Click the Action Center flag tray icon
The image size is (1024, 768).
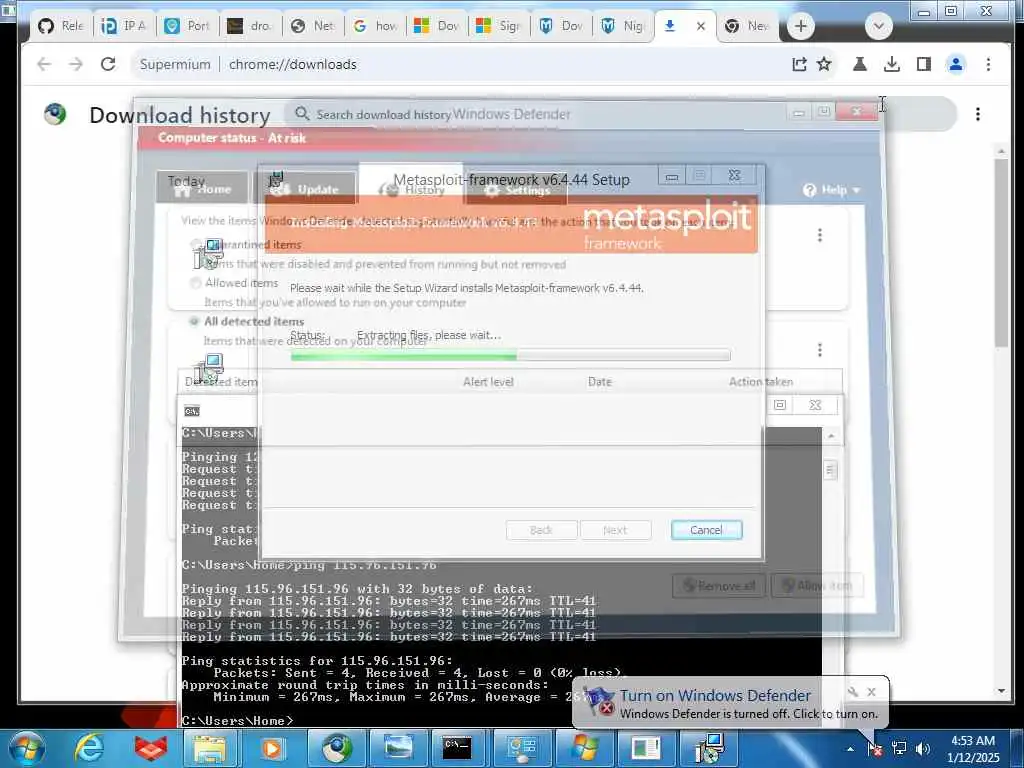point(874,748)
